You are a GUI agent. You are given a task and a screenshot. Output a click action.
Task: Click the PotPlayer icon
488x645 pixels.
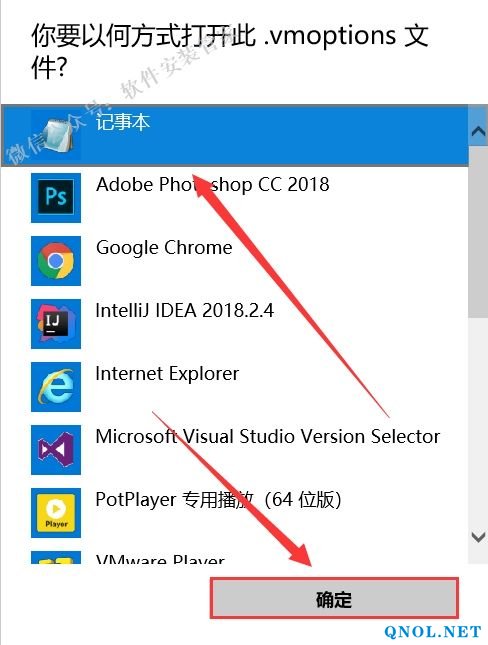(56, 513)
